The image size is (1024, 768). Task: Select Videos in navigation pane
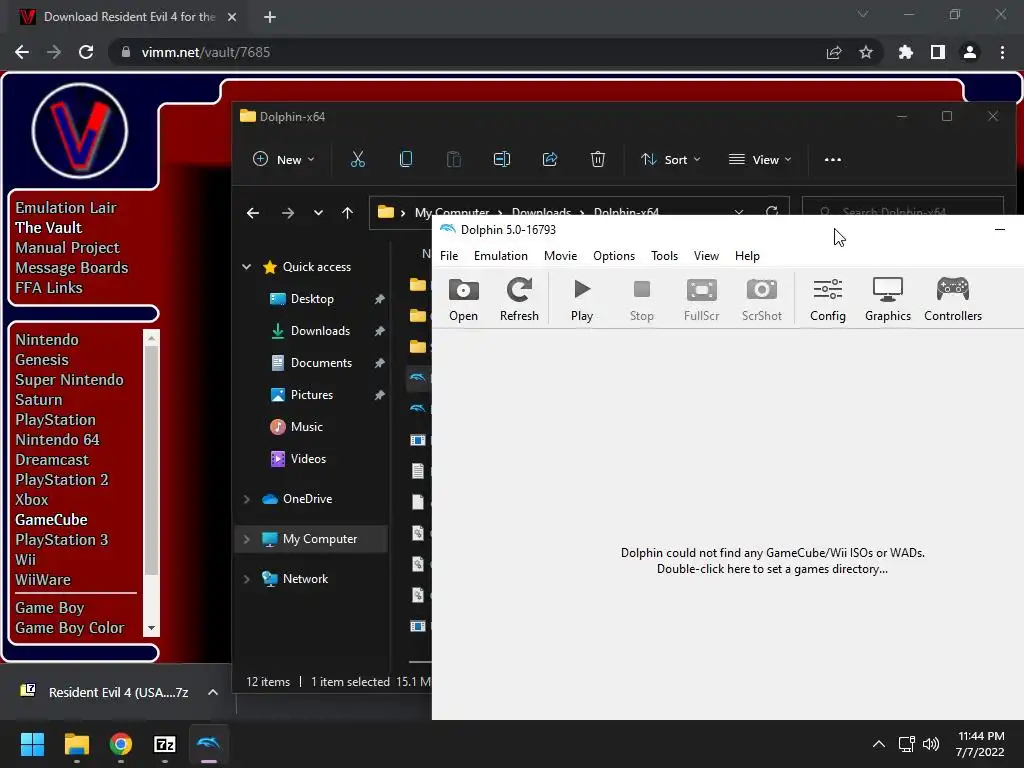(308, 458)
